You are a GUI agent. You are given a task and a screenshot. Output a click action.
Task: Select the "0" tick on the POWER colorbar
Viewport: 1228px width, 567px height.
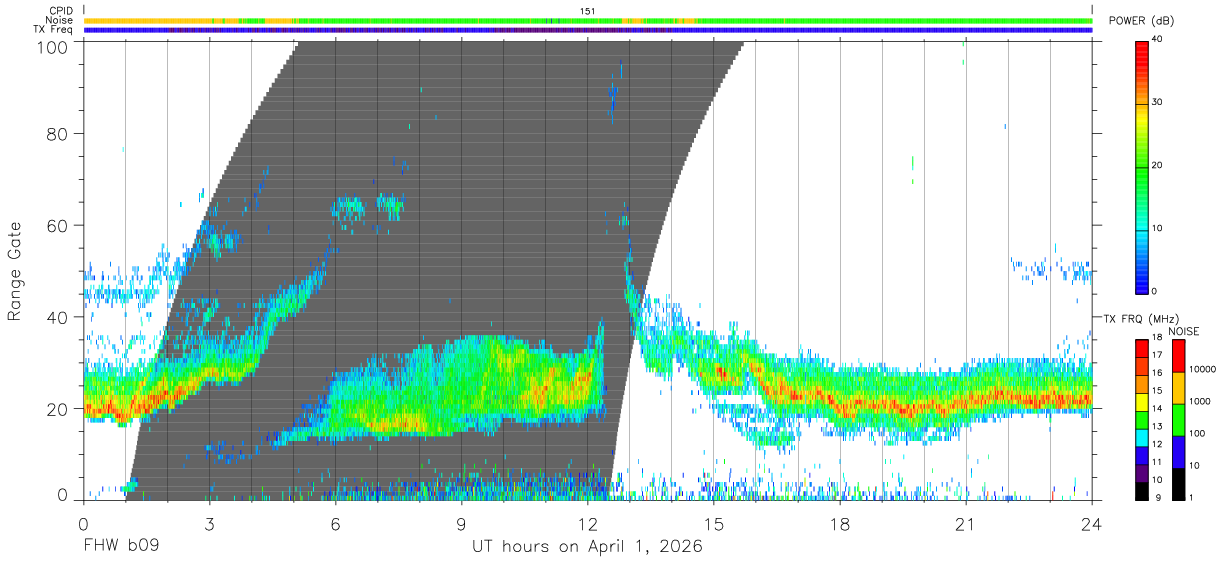pos(1156,291)
